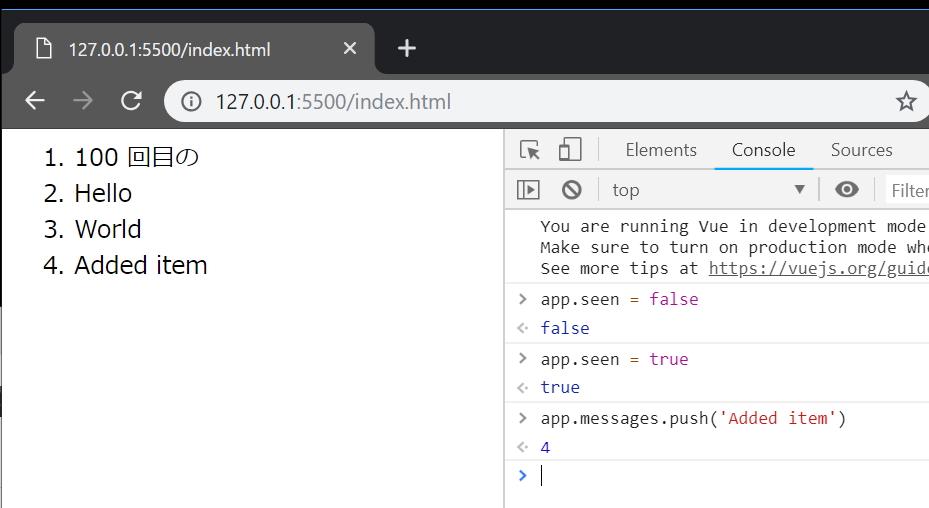This screenshot has height=508, width=929.
Task: Switch to the Elements panel
Action: [661, 150]
